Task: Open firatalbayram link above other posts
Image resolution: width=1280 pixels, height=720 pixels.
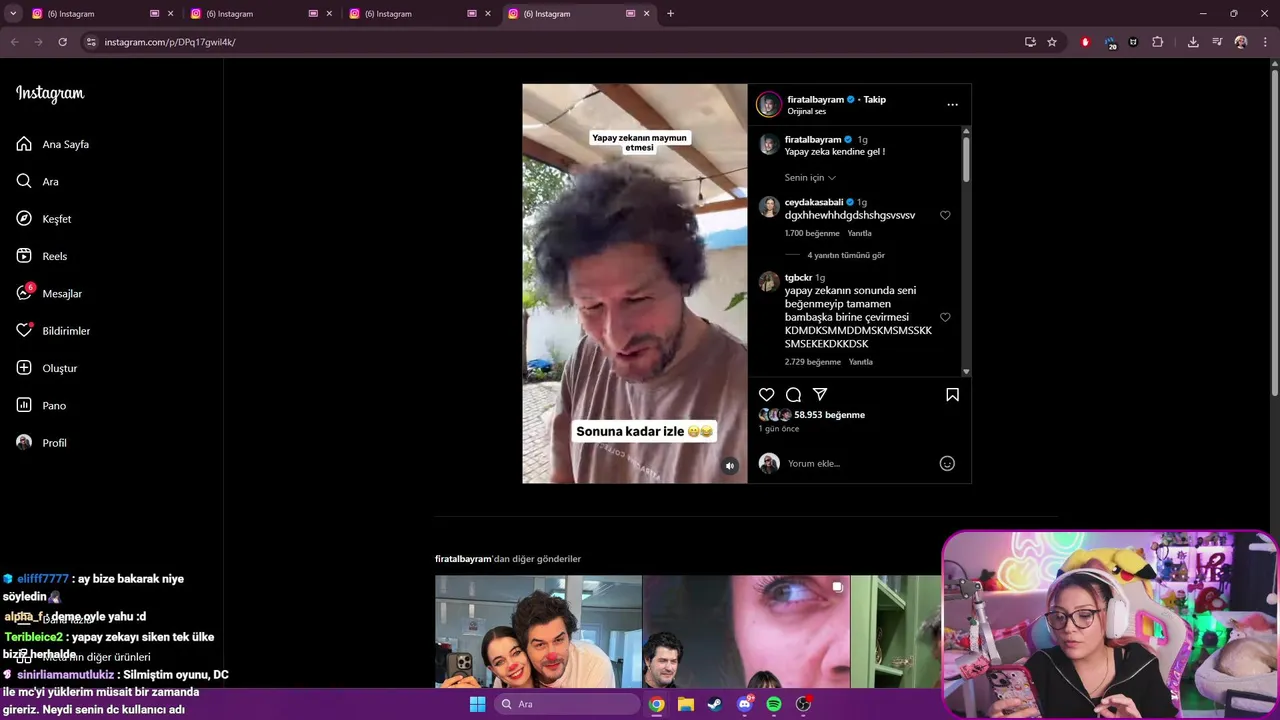Action: [x=463, y=559]
